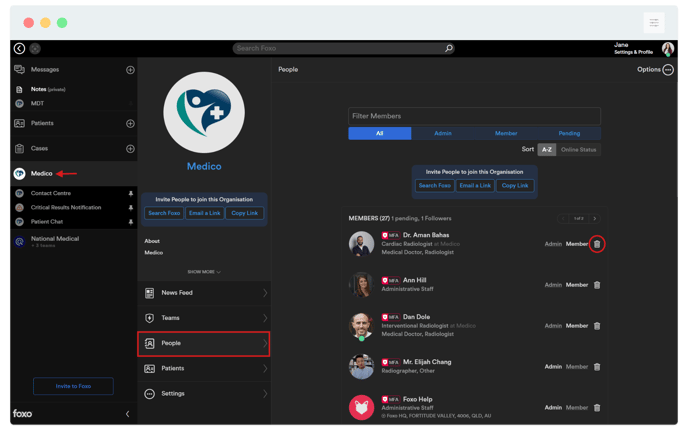Unpin the Patient Chat pin icon
The image size is (688, 431).
[131, 223]
